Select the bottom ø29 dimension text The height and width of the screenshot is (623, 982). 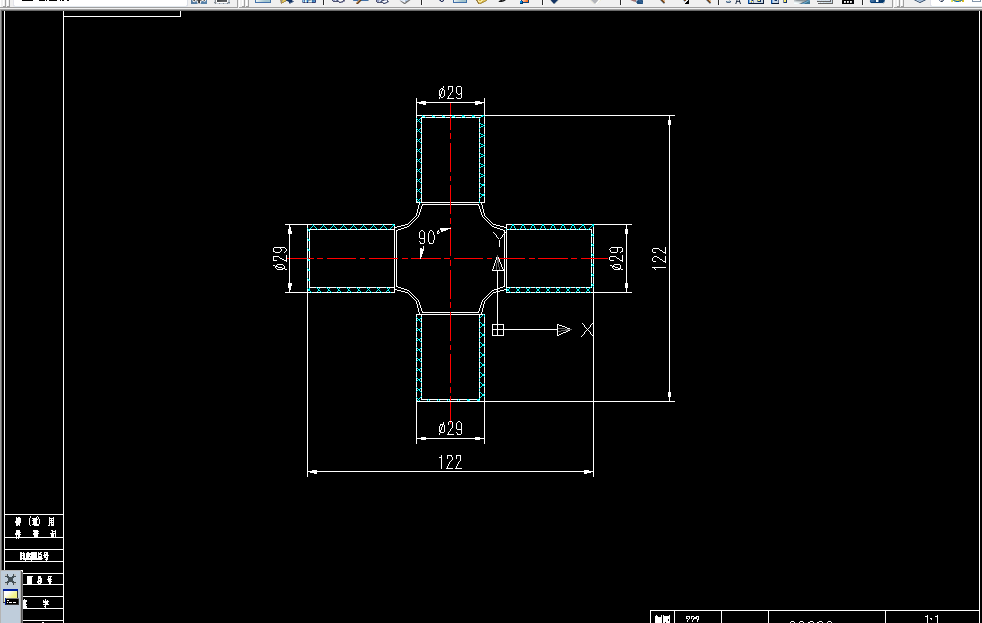pyautogui.click(x=450, y=428)
